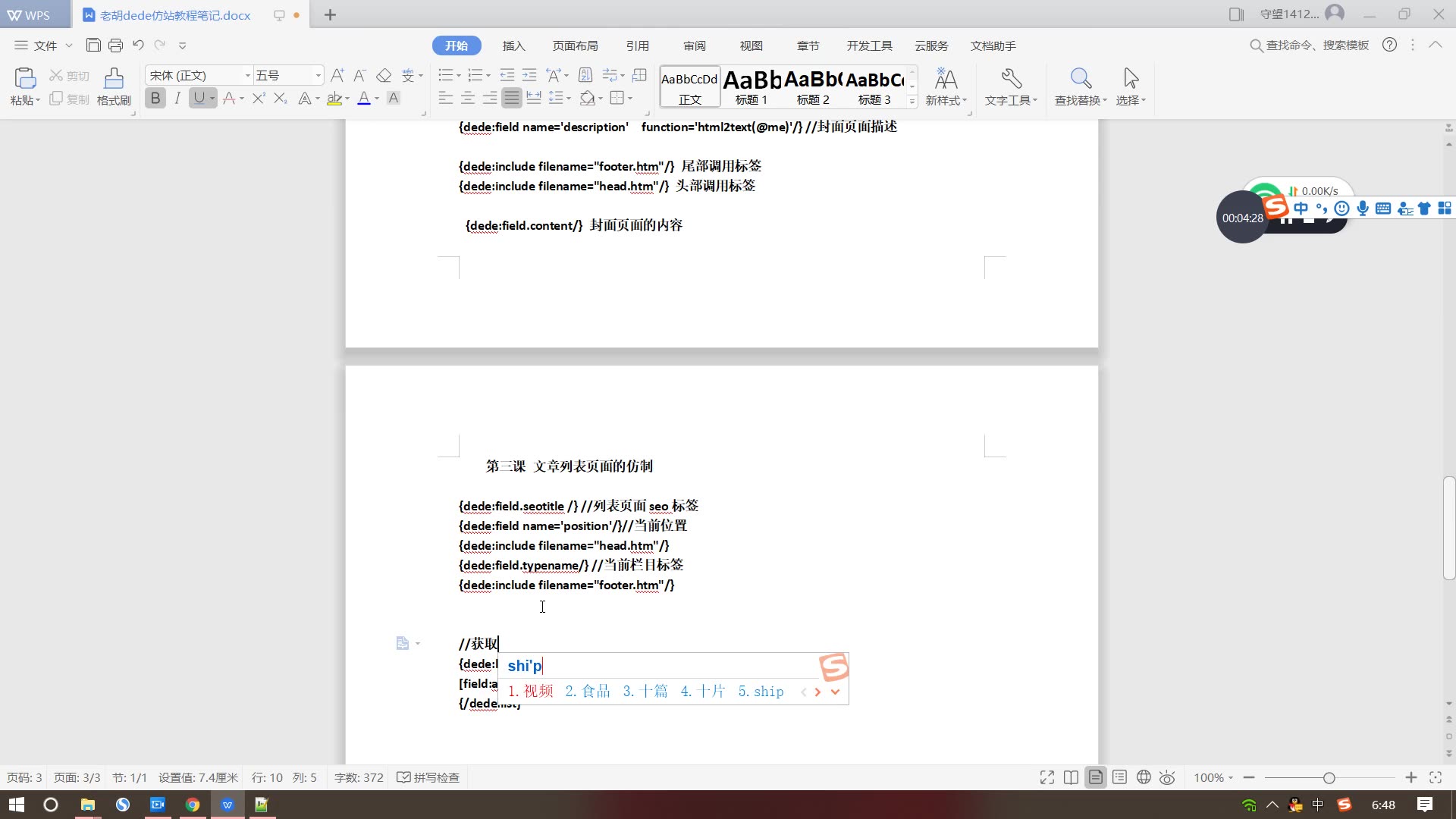Click the vertical scrollbar thumb

1449,528
